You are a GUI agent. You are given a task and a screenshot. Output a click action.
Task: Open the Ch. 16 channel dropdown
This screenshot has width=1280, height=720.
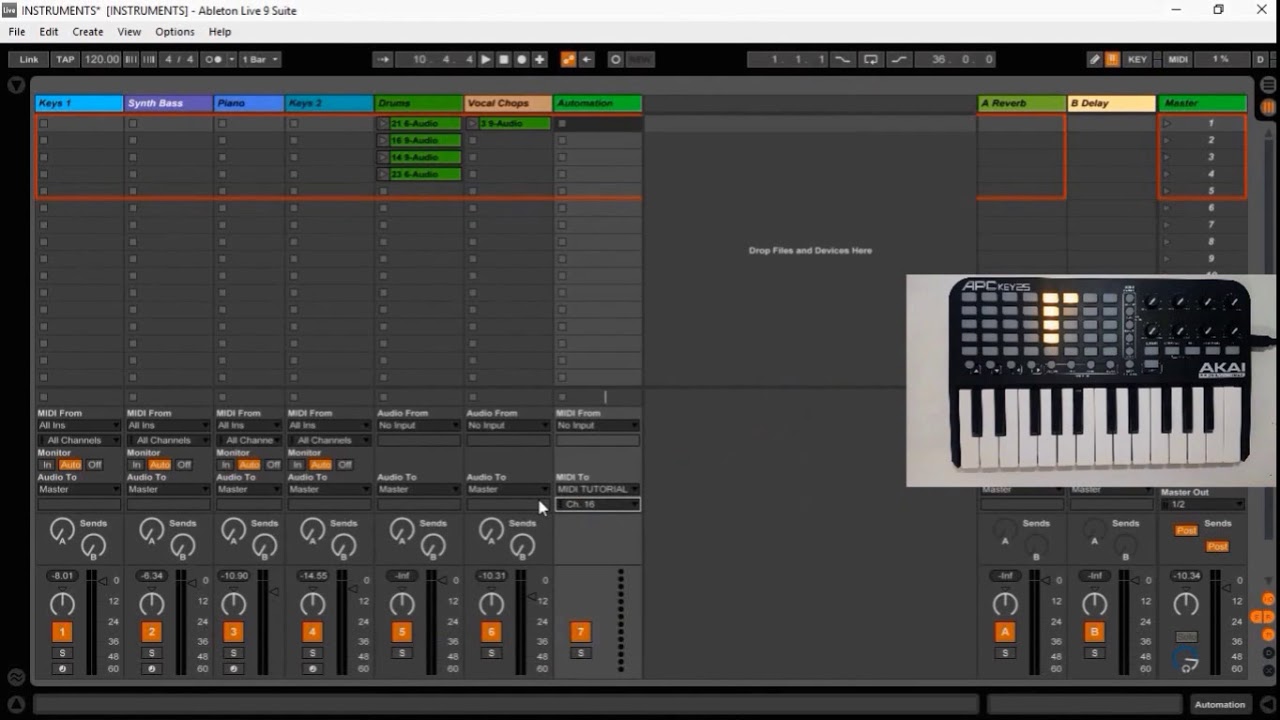(597, 504)
